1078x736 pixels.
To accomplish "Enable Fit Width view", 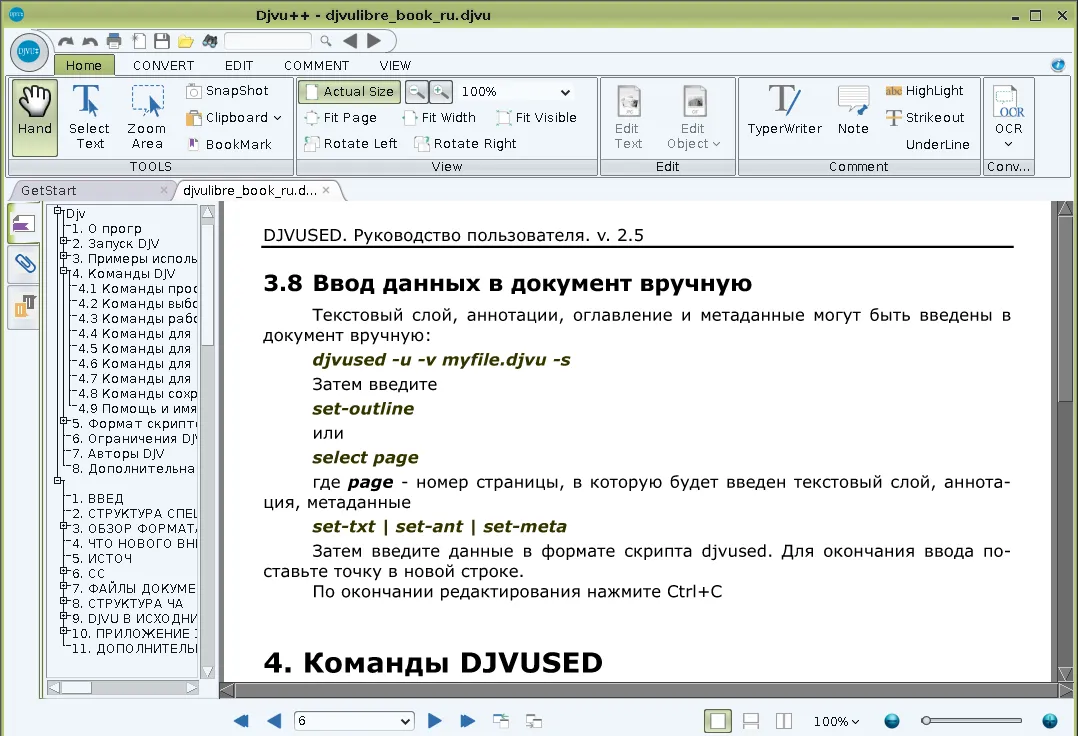I will click(439, 118).
